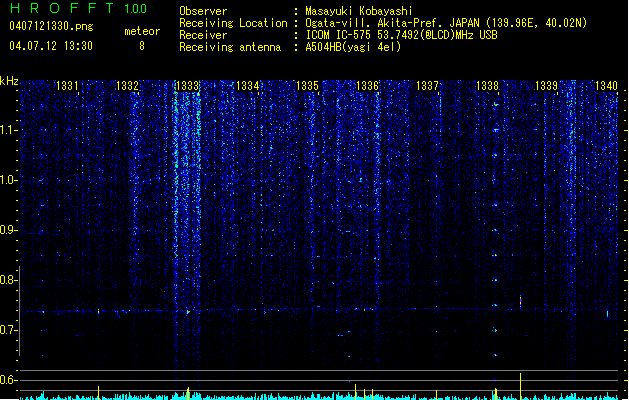
Task: Click the antenna value A504HB(yagi 4el)
Action: pyautogui.click(x=353, y=47)
